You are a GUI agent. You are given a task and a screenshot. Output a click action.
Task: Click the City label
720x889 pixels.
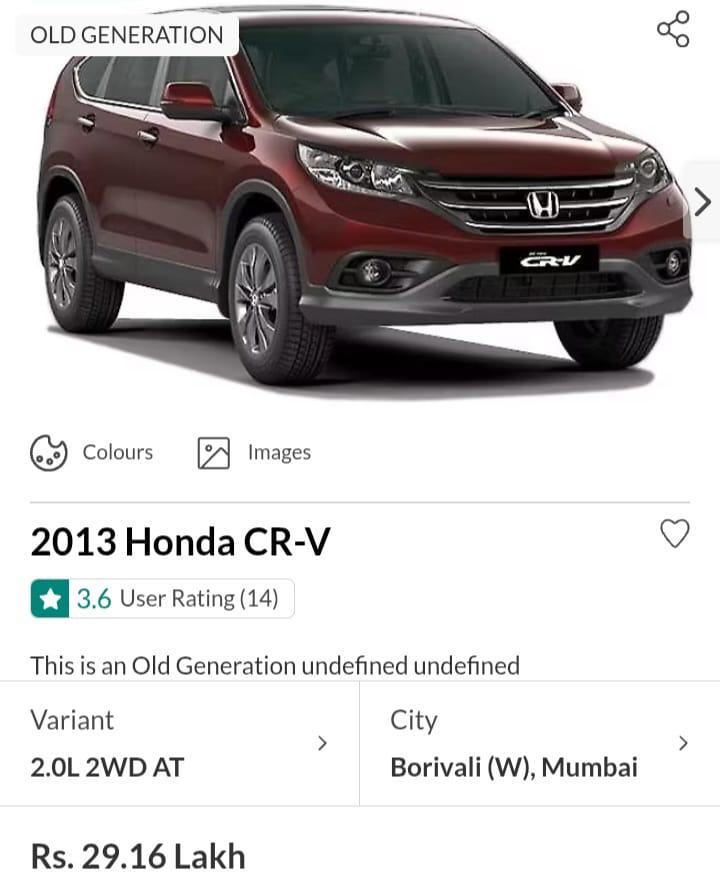(x=414, y=721)
